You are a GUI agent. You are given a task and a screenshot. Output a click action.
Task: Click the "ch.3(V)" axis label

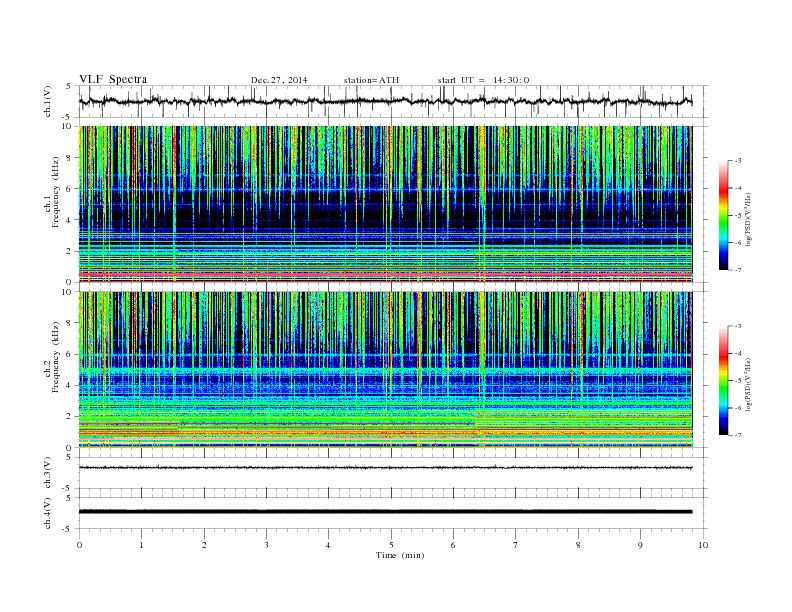pyautogui.click(x=48, y=473)
